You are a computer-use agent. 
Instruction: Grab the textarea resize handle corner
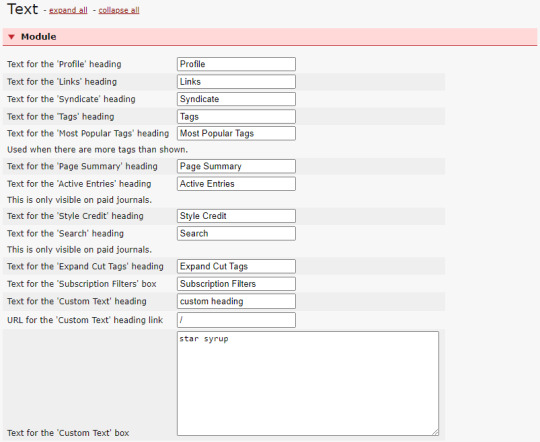click(436, 432)
